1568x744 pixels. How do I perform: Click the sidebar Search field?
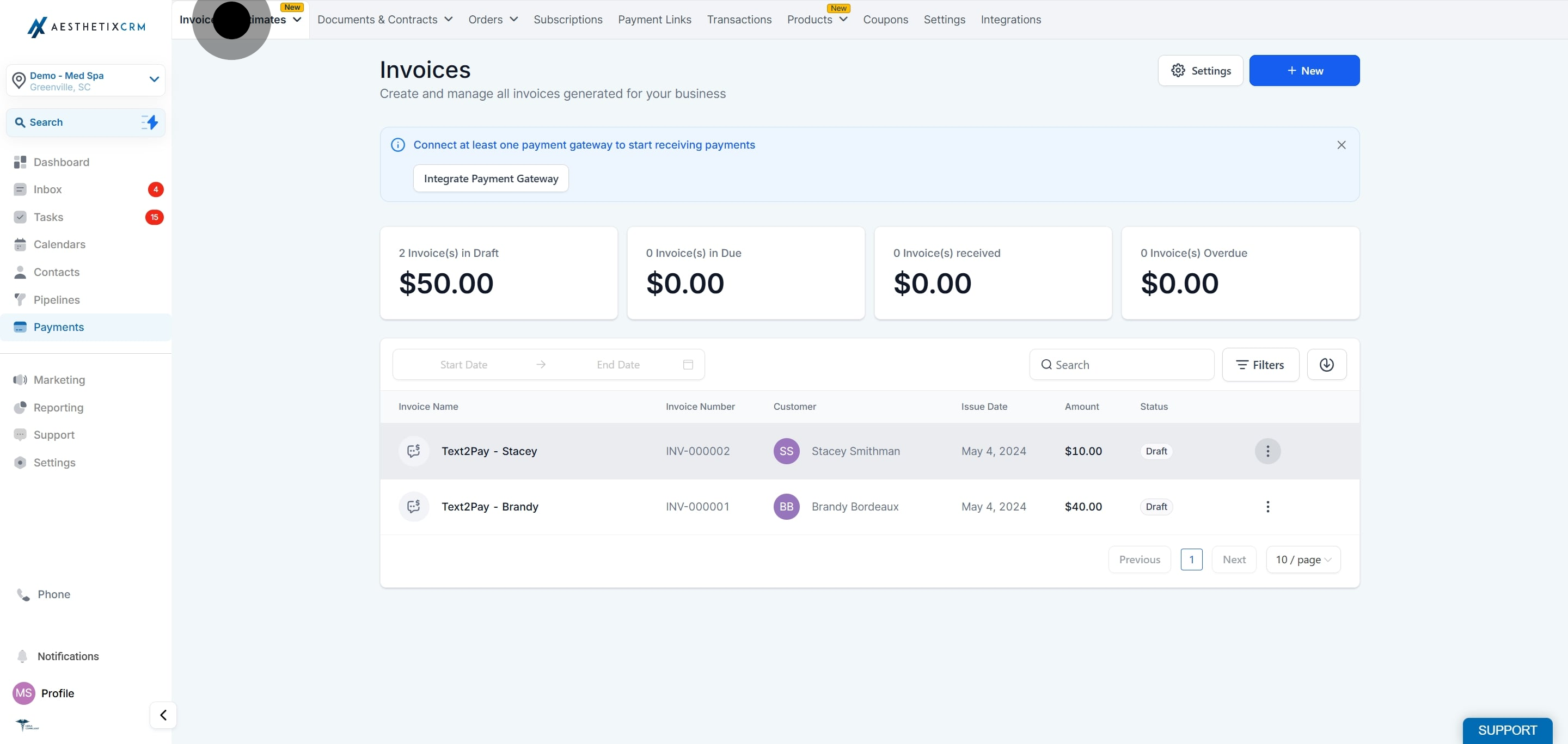click(x=86, y=122)
